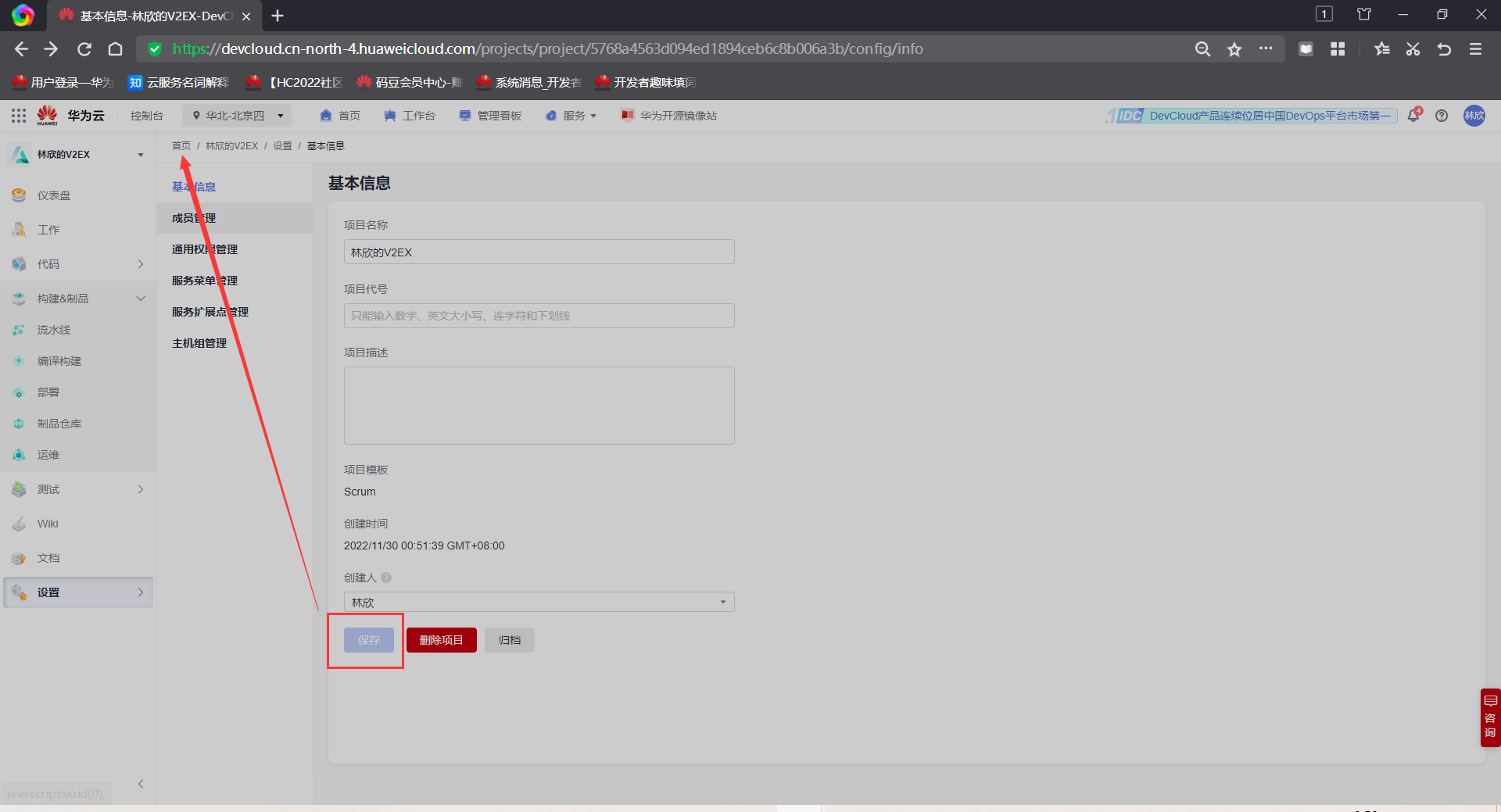Collapse the 构建&制品 section
The image size is (1501, 812).
[141, 299]
